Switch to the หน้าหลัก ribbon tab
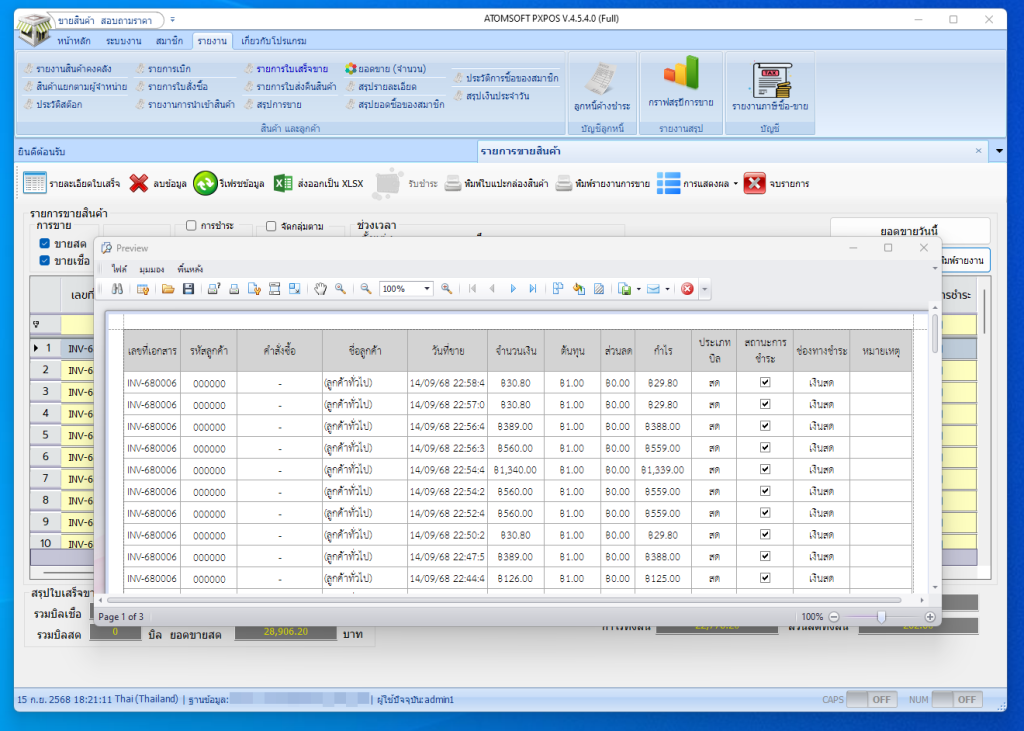The width and height of the screenshot is (1024, 731). coord(74,41)
